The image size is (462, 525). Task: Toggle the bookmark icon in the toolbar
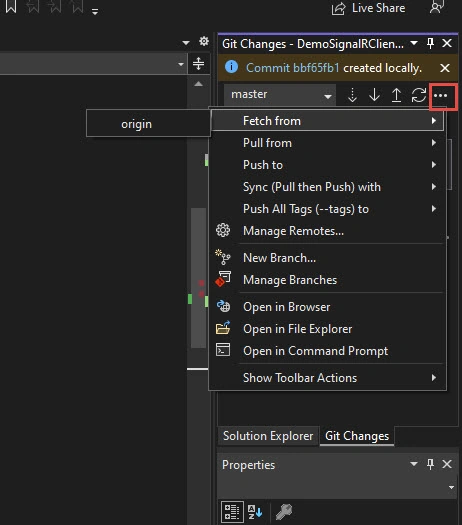11,6
